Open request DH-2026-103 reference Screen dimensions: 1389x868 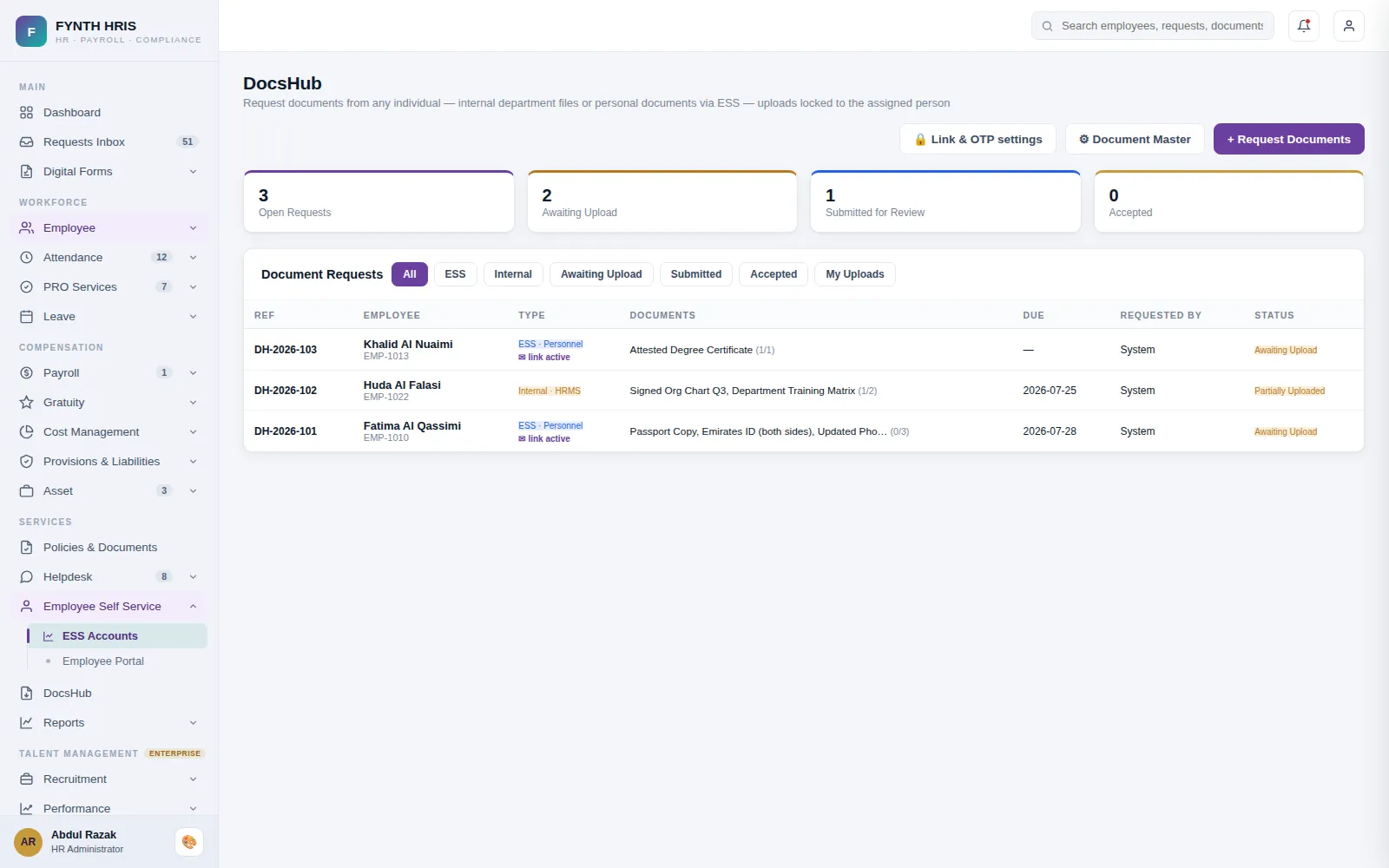(x=286, y=350)
